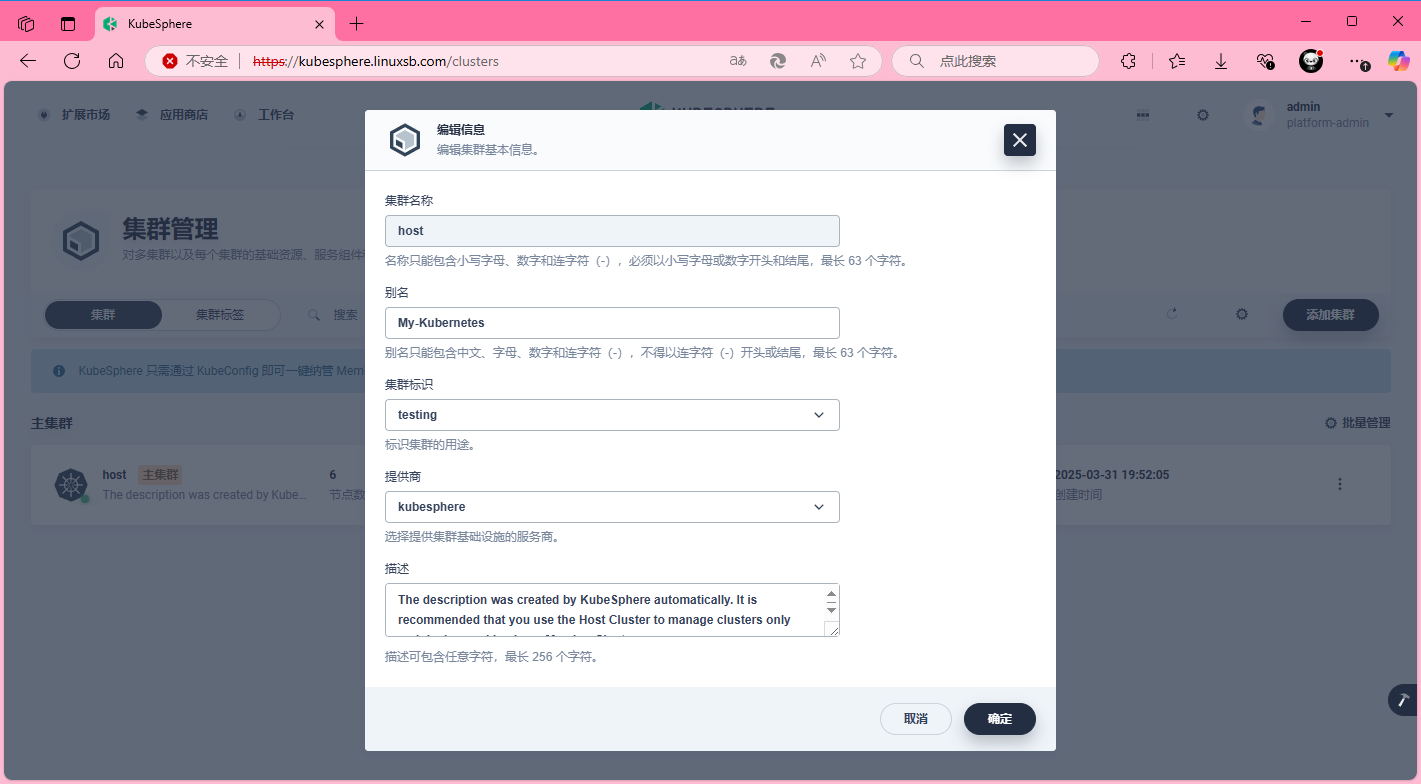Close the edit information dialog
The width and height of the screenshot is (1421, 784).
[x=1019, y=140]
